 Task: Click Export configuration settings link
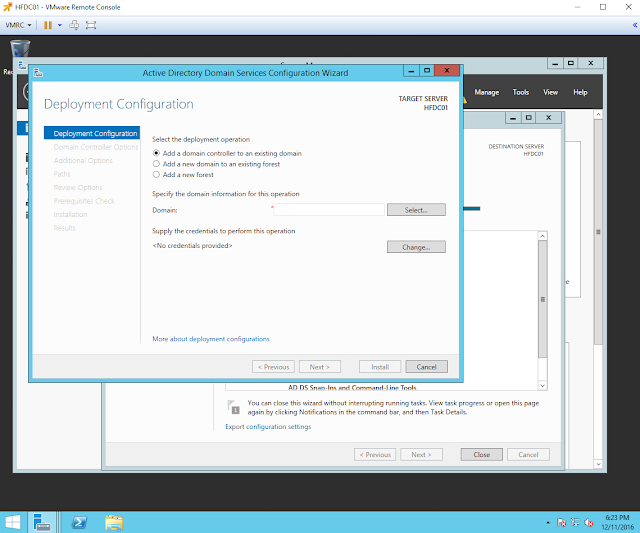(268, 426)
